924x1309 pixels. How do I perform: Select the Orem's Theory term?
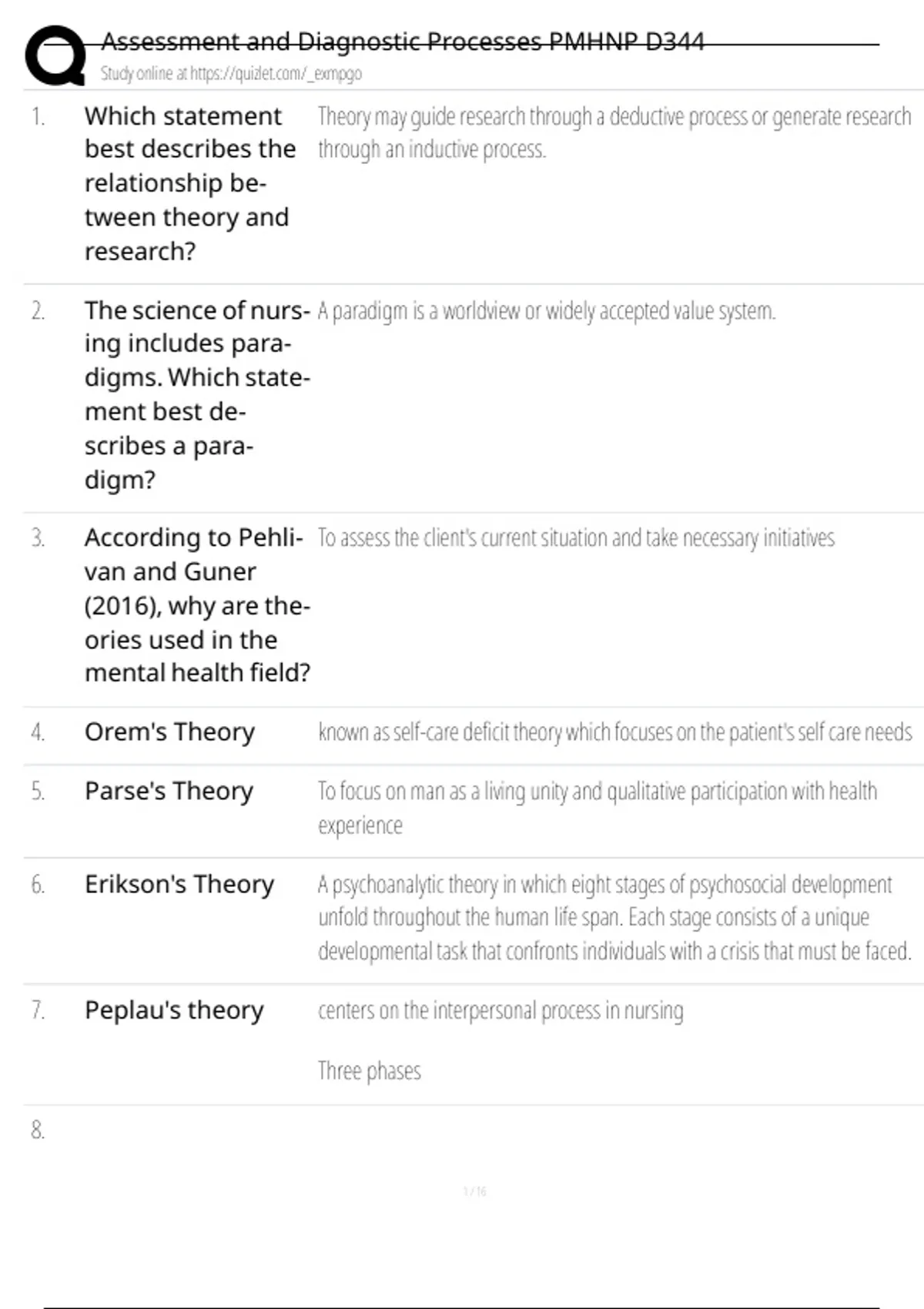[x=169, y=731]
